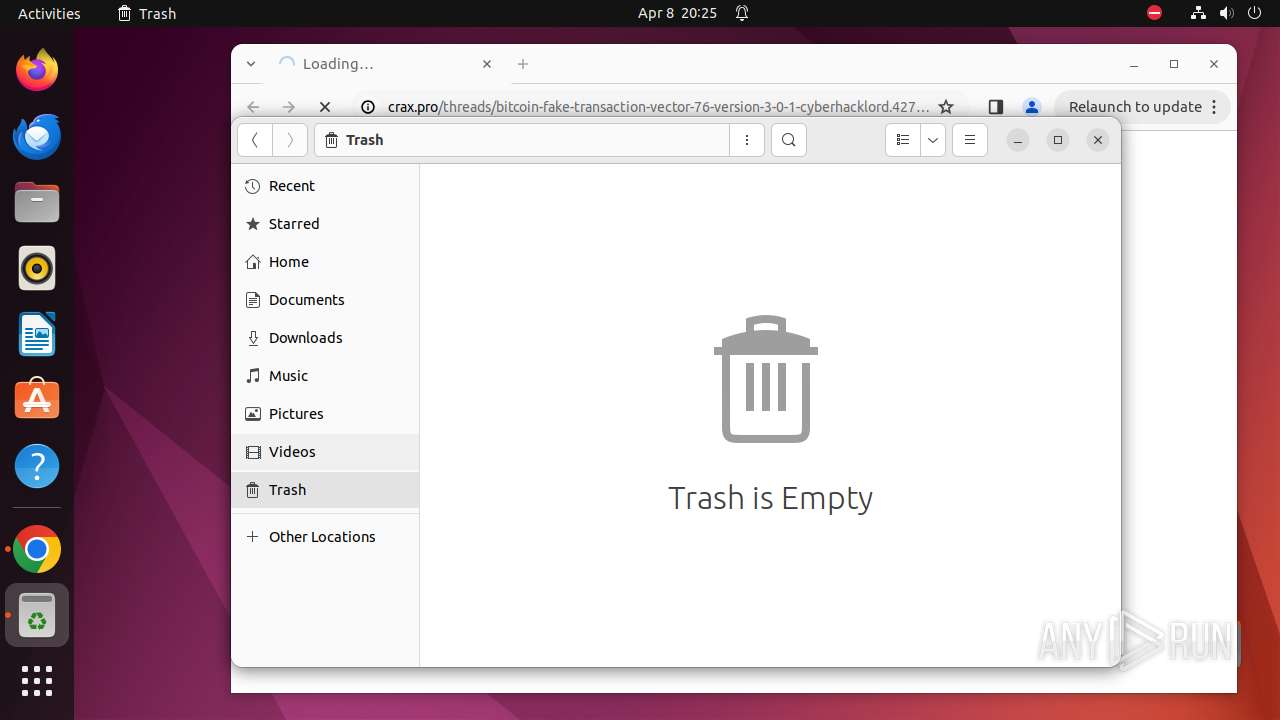The height and width of the screenshot is (720, 1280).
Task: View site information icon in Chrome
Action: click(368, 107)
